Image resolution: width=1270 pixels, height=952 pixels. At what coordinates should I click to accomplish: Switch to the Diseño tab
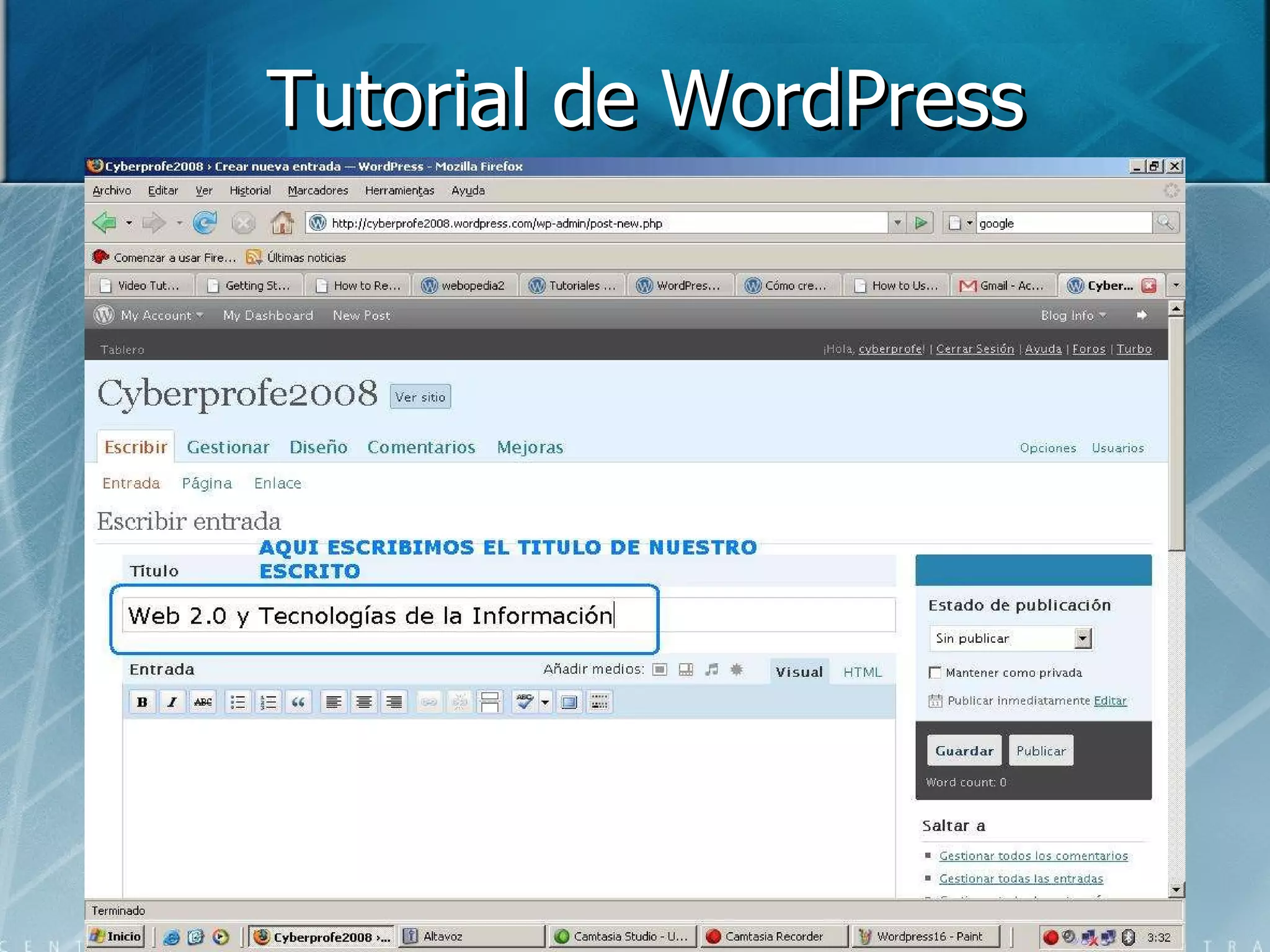tap(318, 447)
